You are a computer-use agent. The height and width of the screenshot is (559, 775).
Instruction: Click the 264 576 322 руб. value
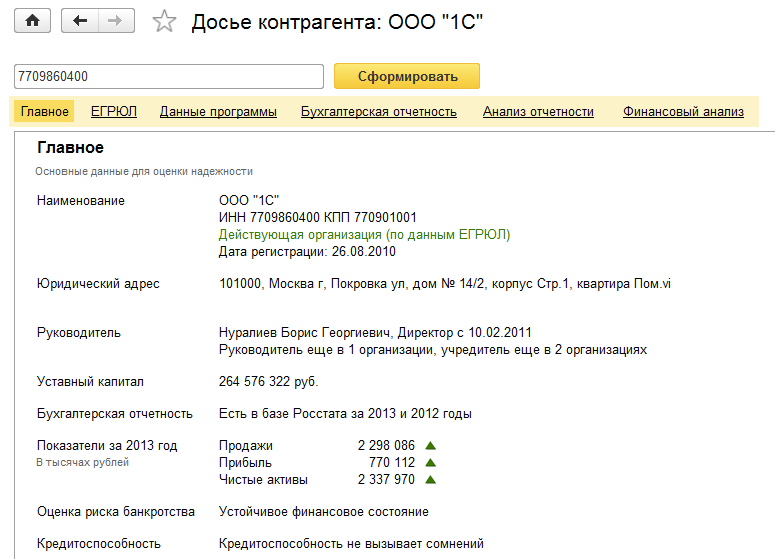coord(268,382)
